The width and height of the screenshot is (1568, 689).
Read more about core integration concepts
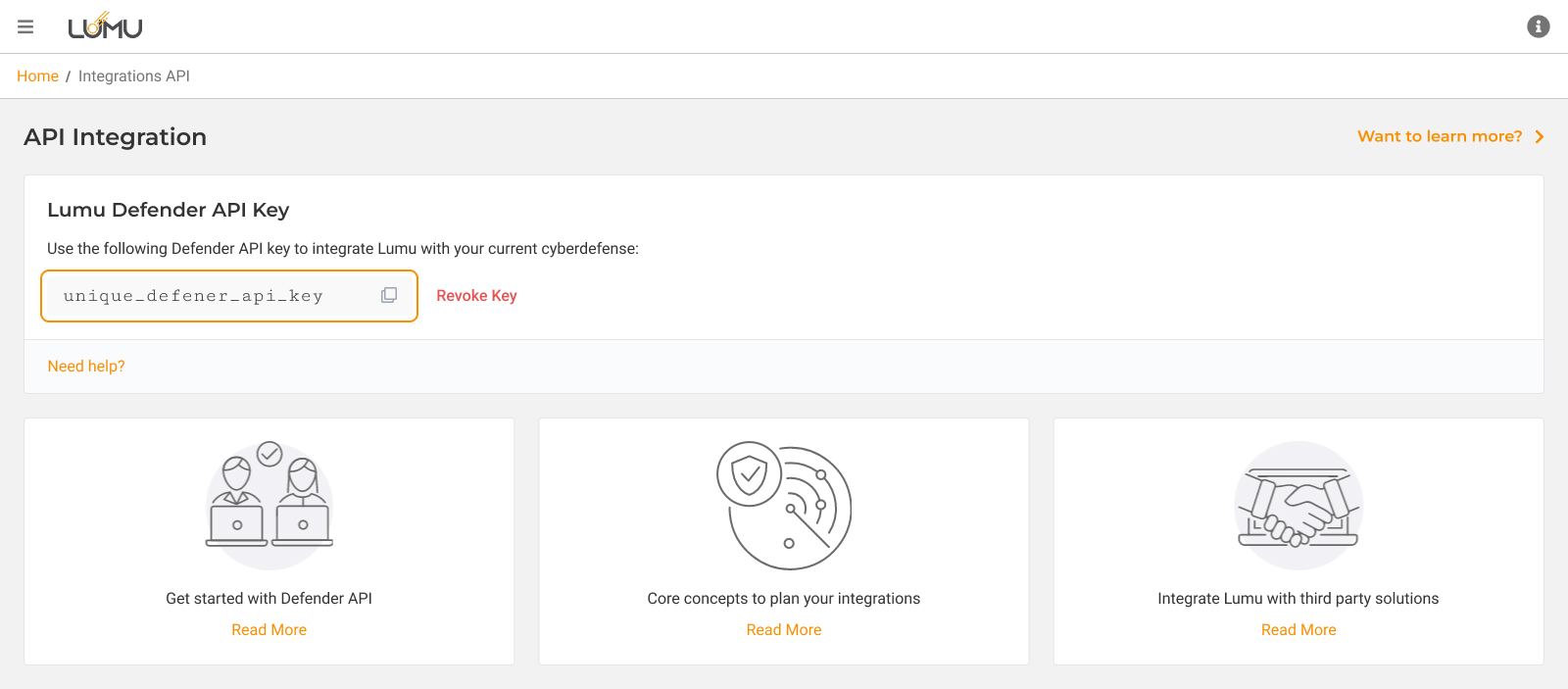click(784, 630)
